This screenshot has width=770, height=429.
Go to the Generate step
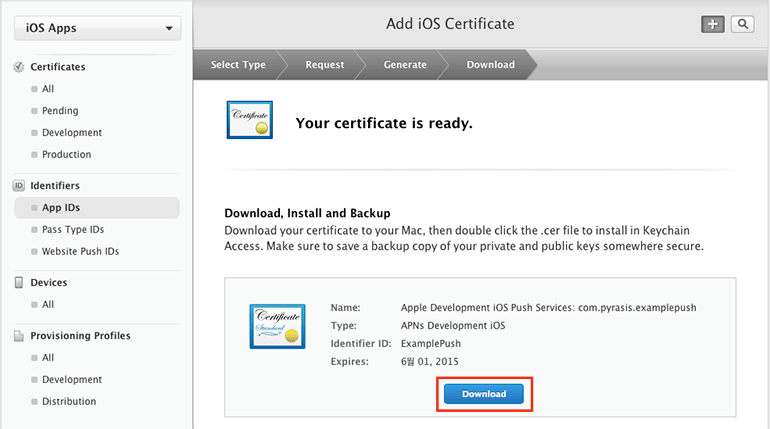(x=405, y=65)
